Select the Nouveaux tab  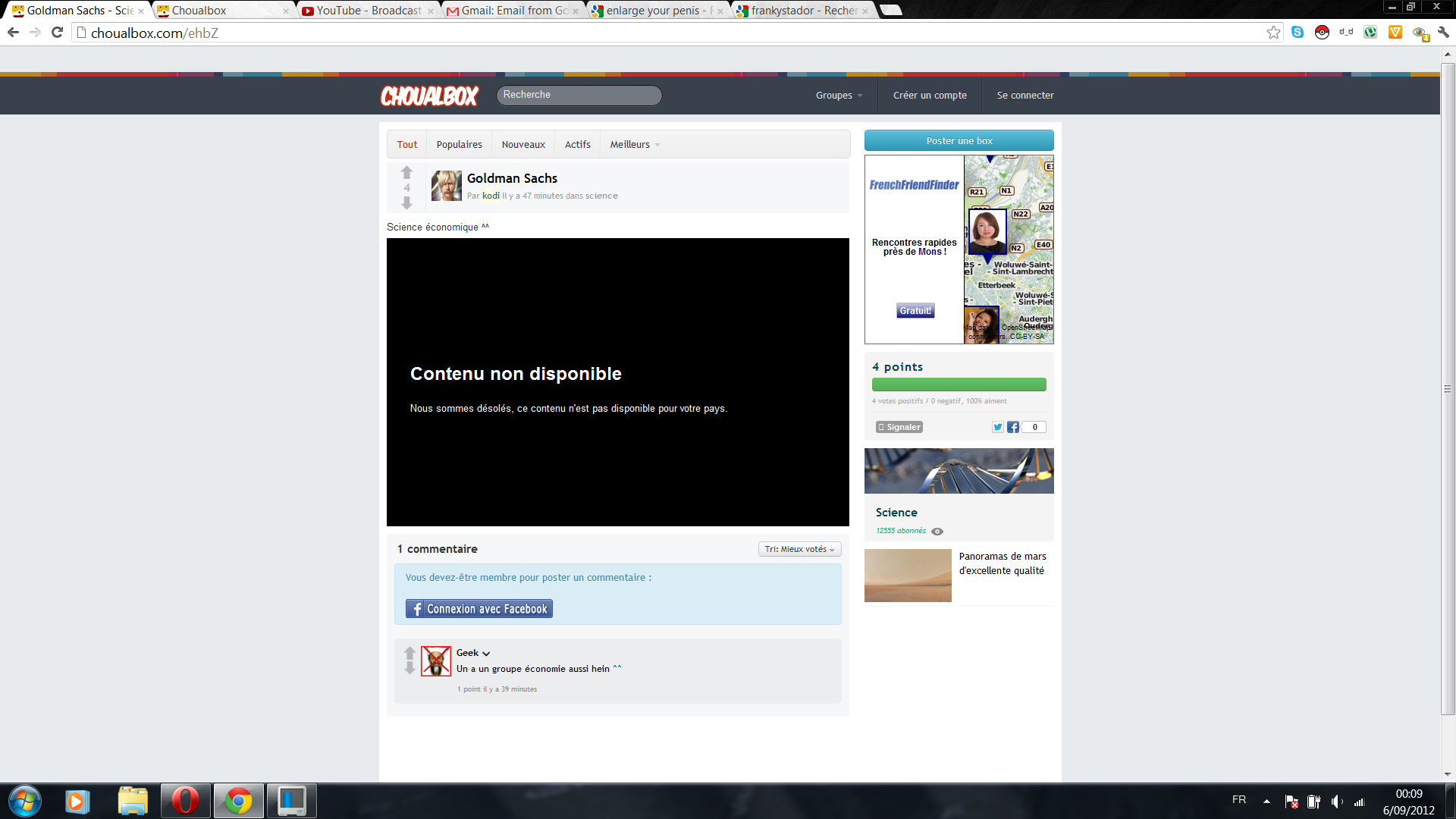tap(523, 145)
